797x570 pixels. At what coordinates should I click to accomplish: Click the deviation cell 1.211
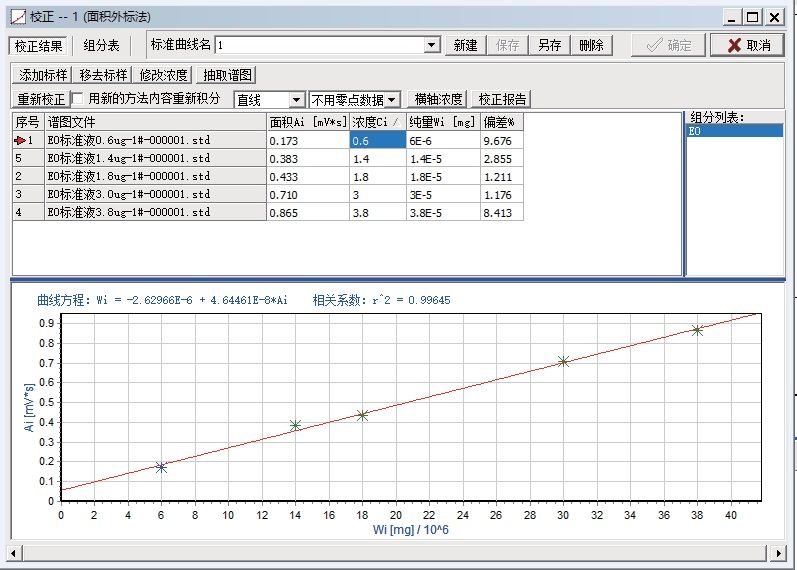point(501,176)
